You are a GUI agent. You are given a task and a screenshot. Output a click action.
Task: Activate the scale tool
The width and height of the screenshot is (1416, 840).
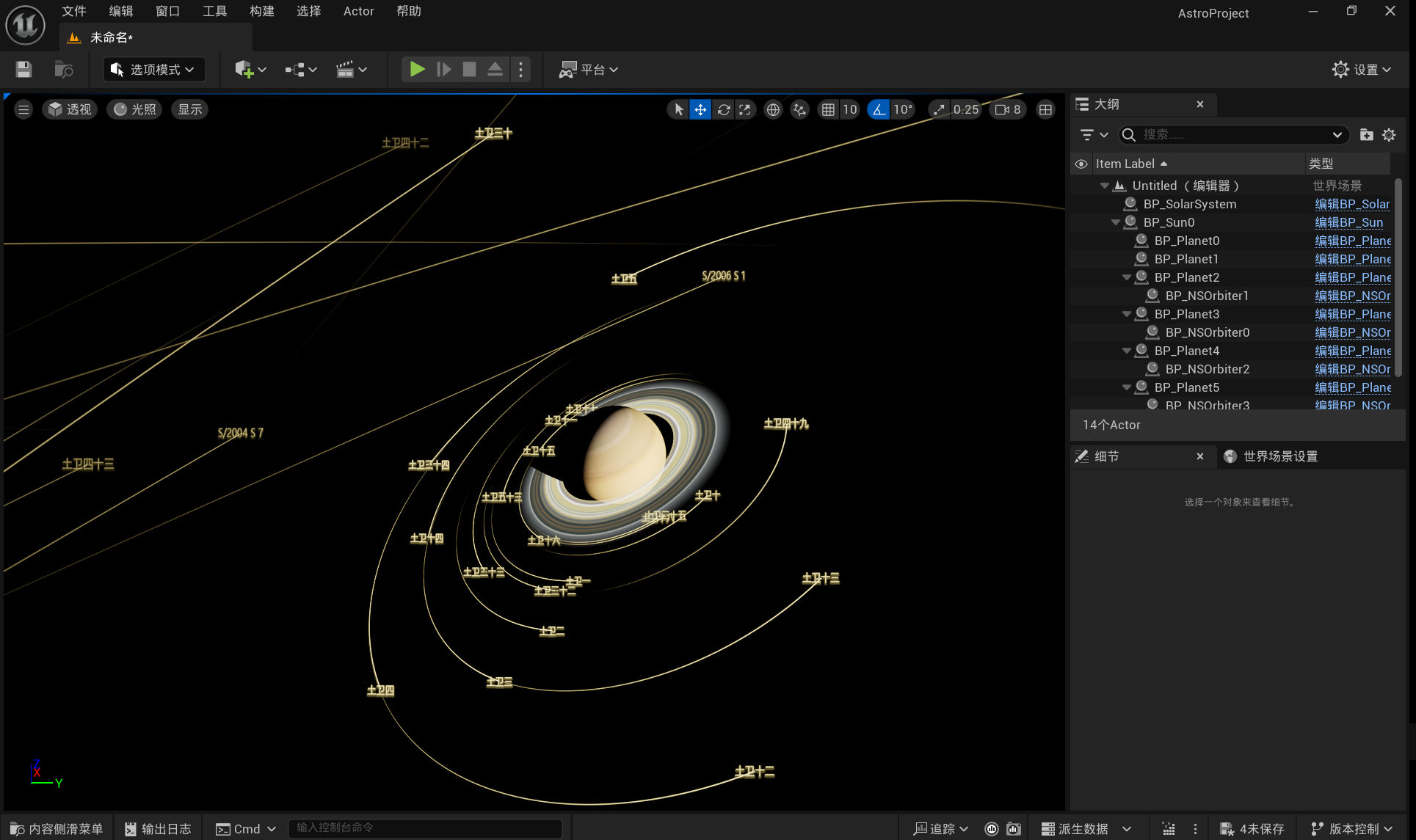click(x=745, y=109)
